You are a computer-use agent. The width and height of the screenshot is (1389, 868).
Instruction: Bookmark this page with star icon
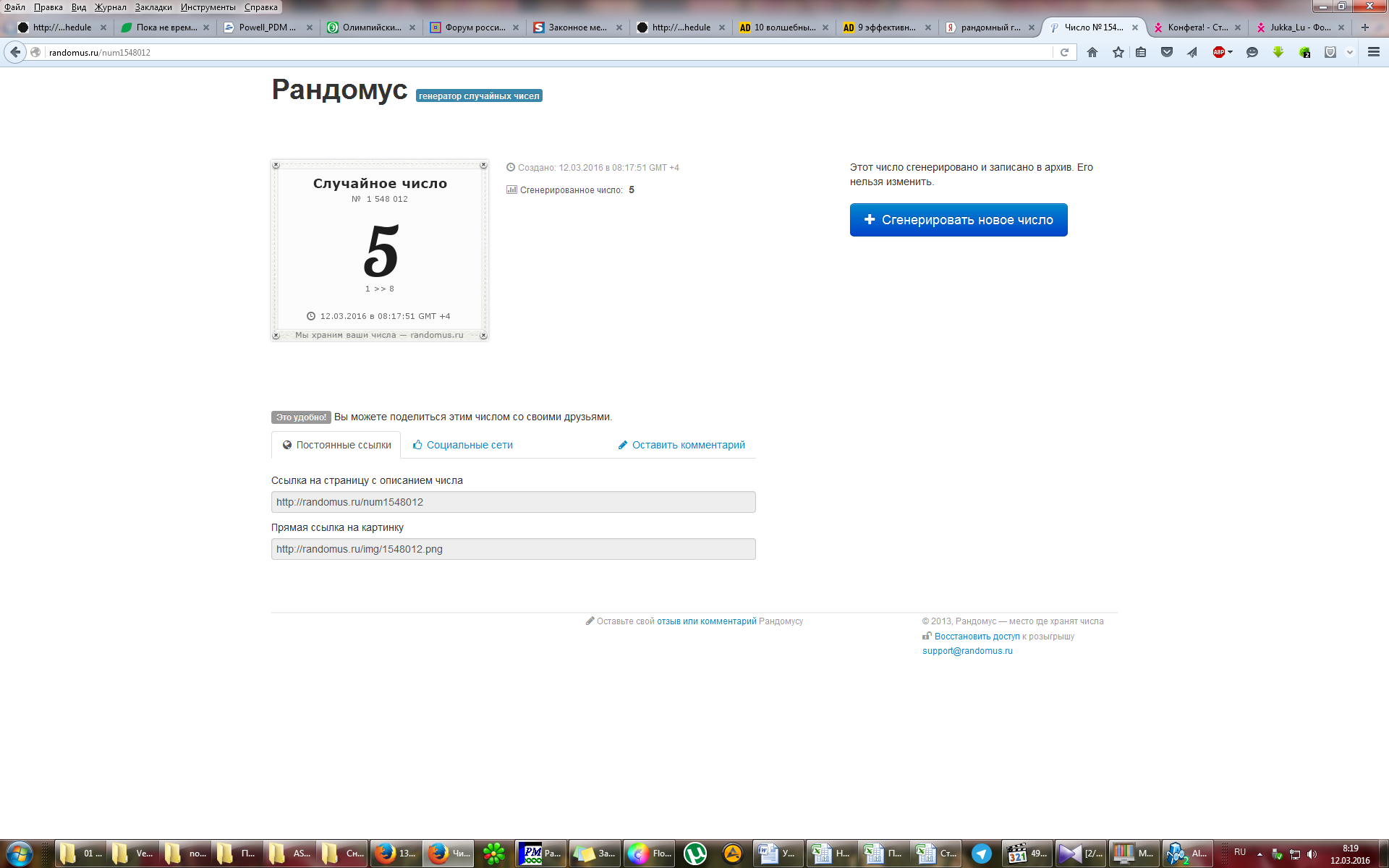[1118, 52]
